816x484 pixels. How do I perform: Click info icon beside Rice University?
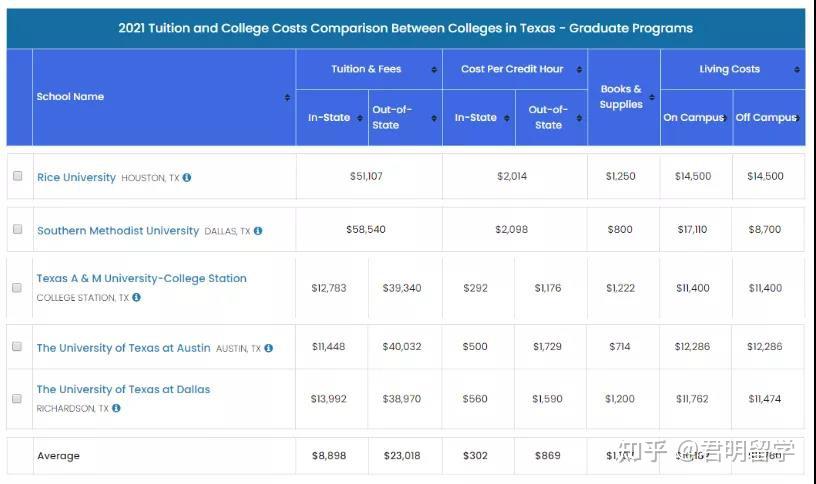pos(187,178)
